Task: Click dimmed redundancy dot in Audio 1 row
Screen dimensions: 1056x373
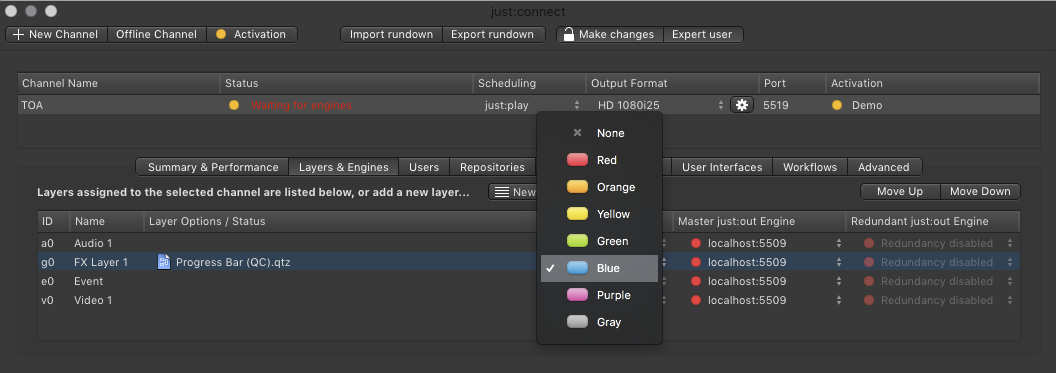Action: click(869, 243)
